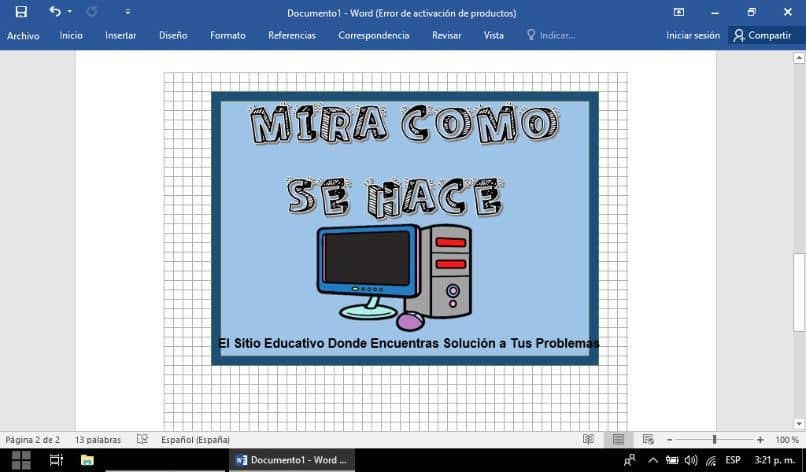The height and width of the screenshot is (472, 806).
Task: Click the vertical scrollbar up arrow
Action: click(x=799, y=58)
